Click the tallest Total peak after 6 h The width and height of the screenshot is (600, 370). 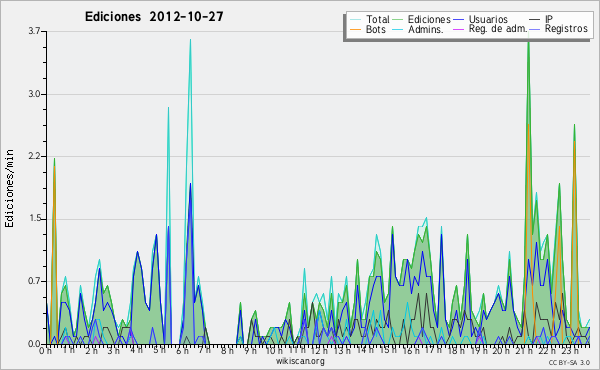190,40
